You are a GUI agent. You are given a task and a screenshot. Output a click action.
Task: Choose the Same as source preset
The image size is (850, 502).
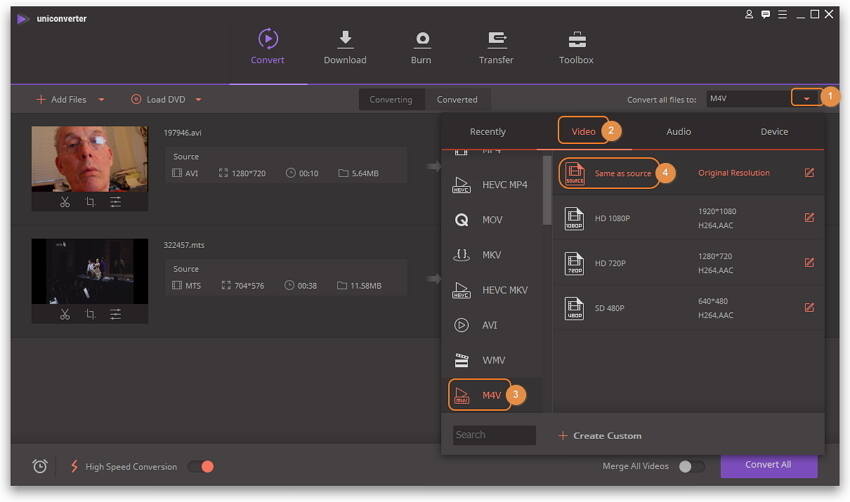(x=688, y=173)
